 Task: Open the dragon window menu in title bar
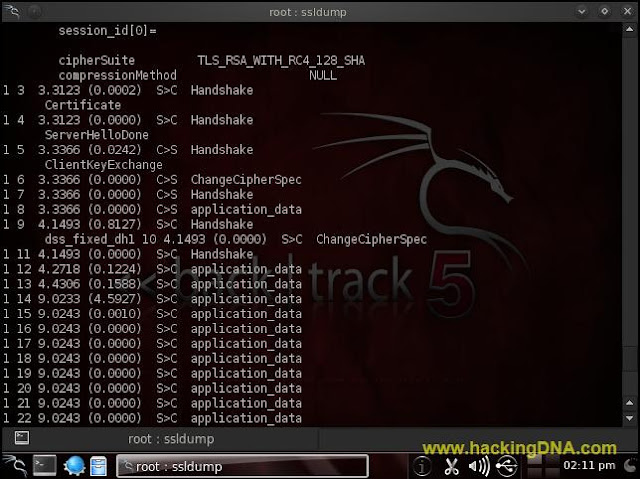[x=12, y=11]
